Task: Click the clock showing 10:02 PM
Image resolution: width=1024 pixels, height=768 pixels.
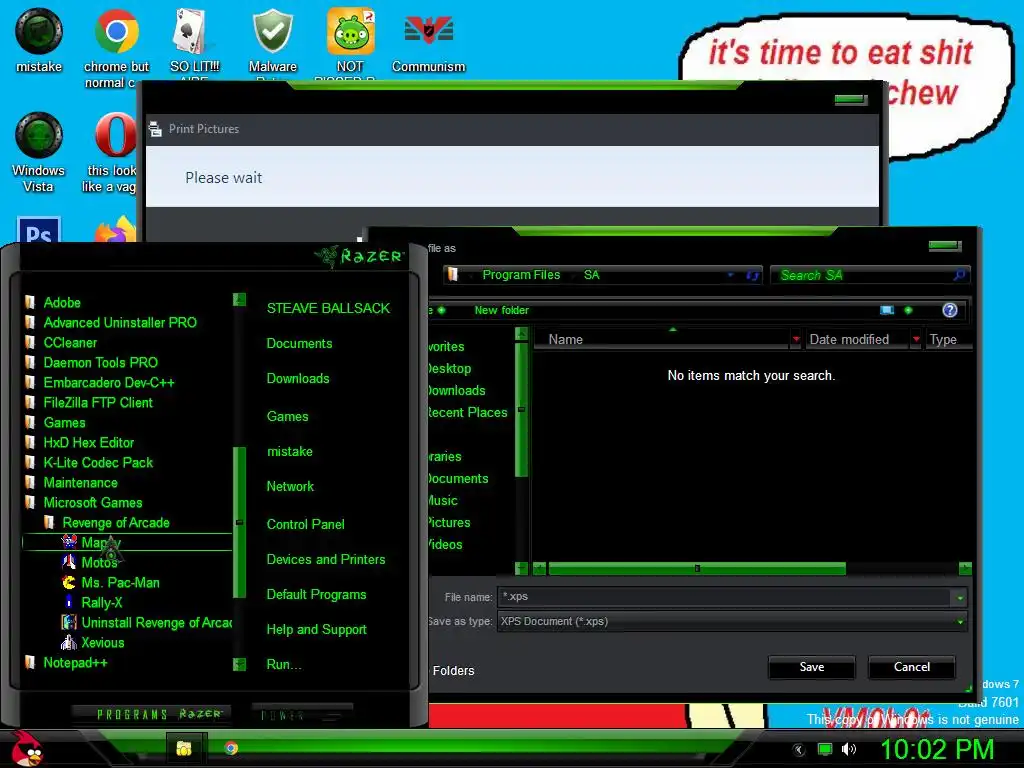Action: pyautogui.click(x=937, y=748)
